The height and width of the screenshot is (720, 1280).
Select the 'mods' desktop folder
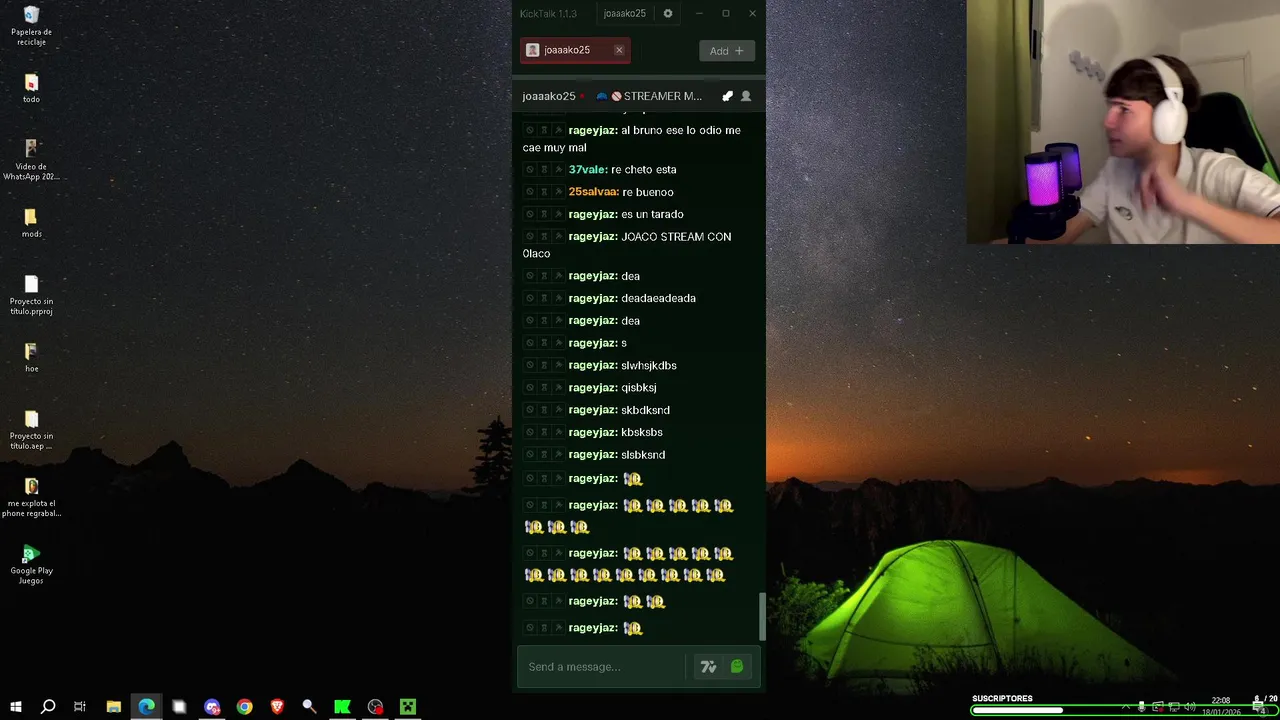31,223
